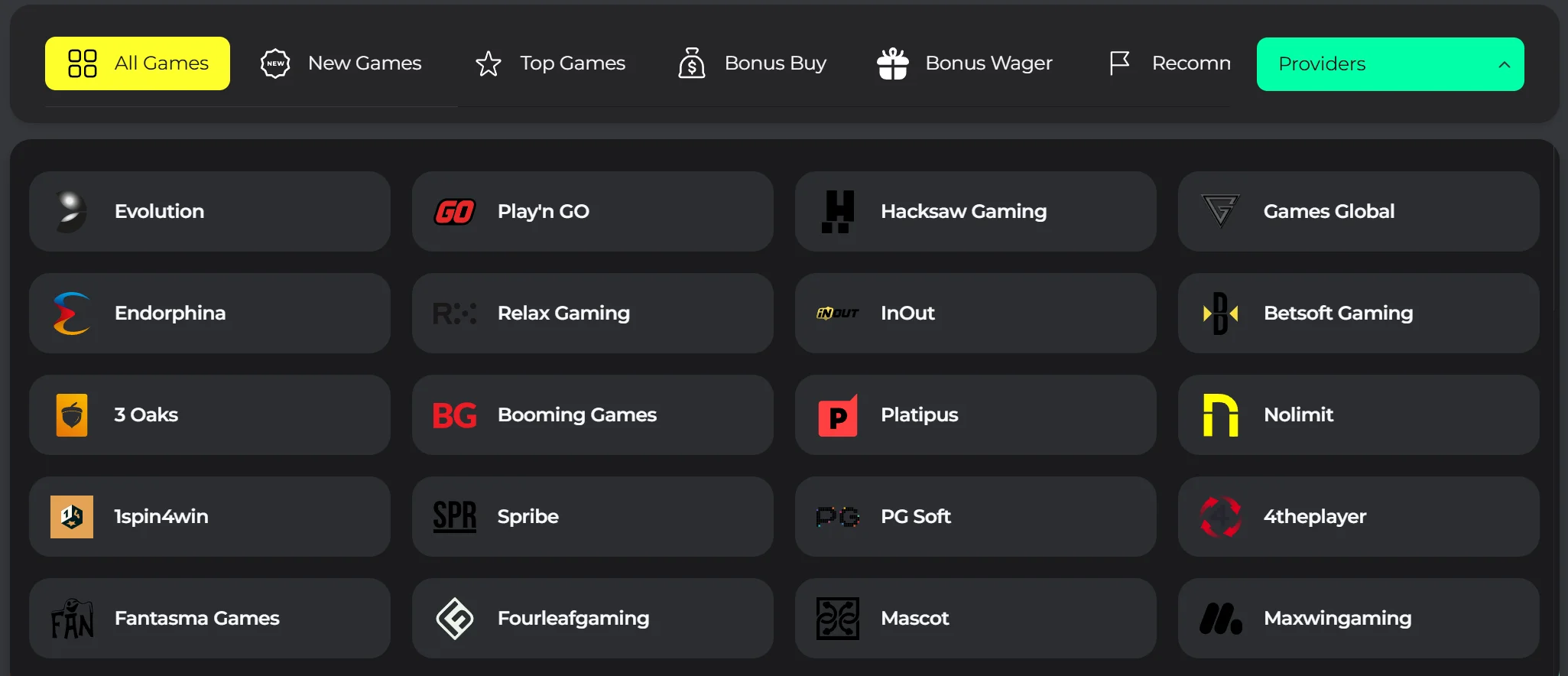Select the 4theplayer circular logo icon

pos(1220,517)
